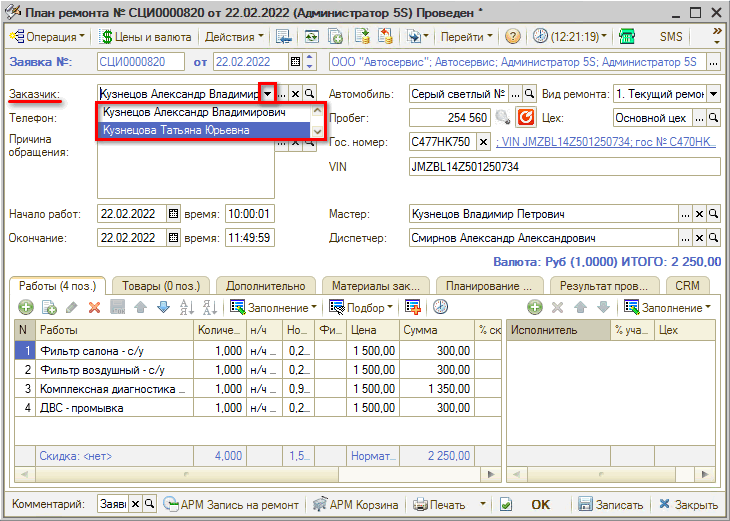Clear the Мастер field with its X button
The image size is (730, 521).
(x=699, y=215)
